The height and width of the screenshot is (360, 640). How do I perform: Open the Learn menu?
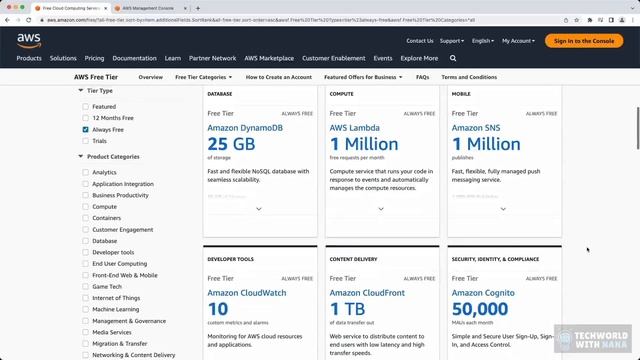click(x=173, y=58)
